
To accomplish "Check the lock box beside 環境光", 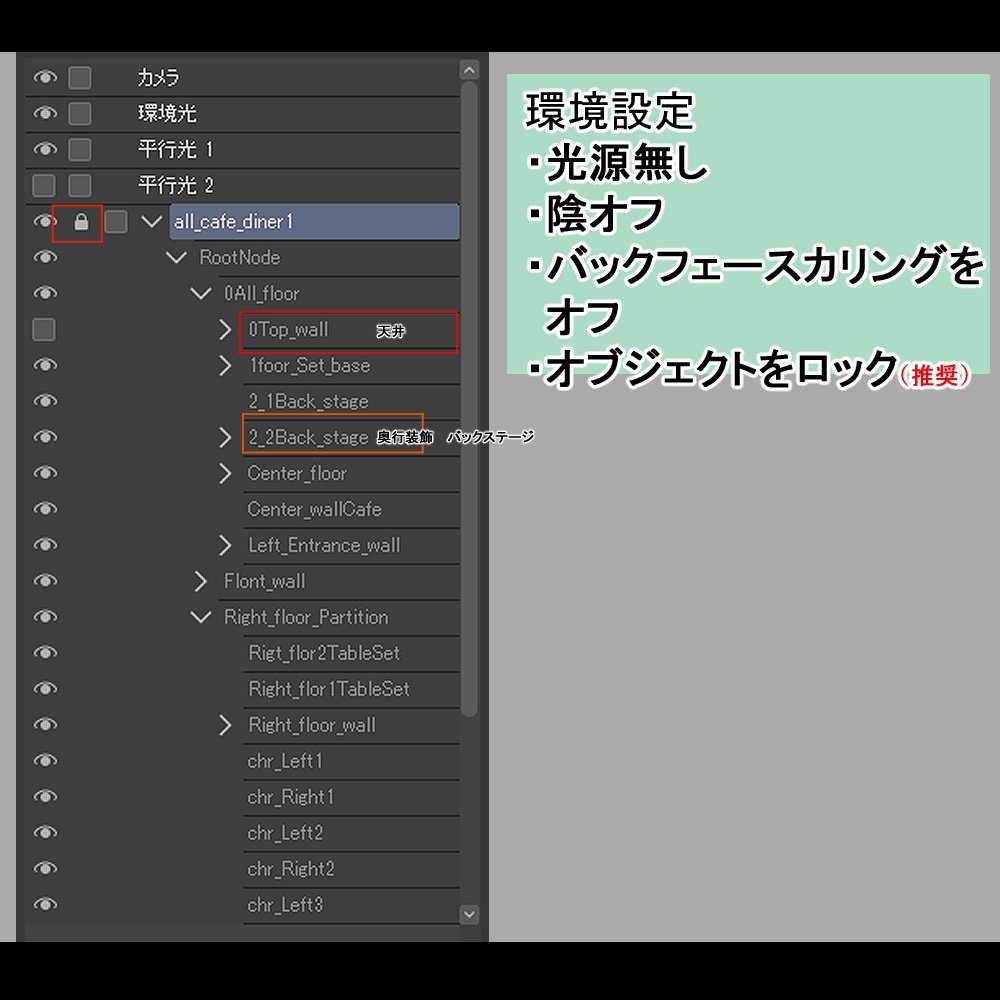I will click(x=80, y=114).
